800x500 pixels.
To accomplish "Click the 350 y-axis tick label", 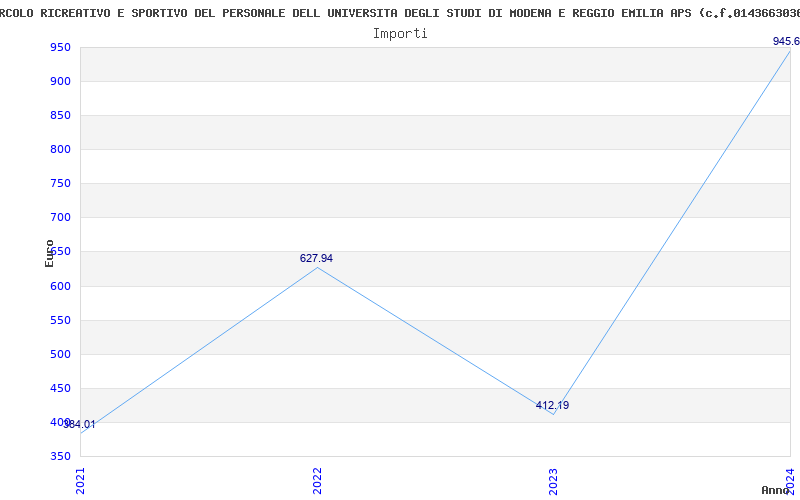I will [x=60, y=456].
